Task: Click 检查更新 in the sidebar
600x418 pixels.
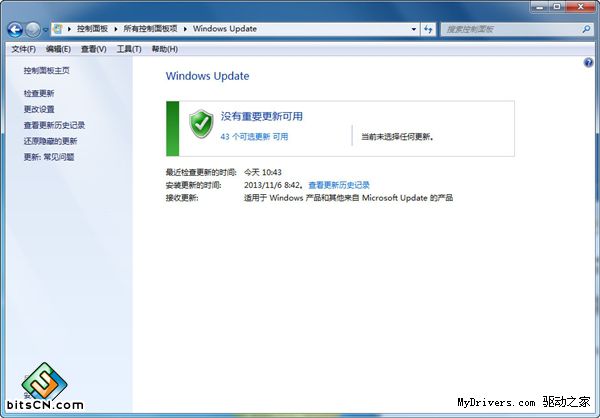Action: click(39, 93)
